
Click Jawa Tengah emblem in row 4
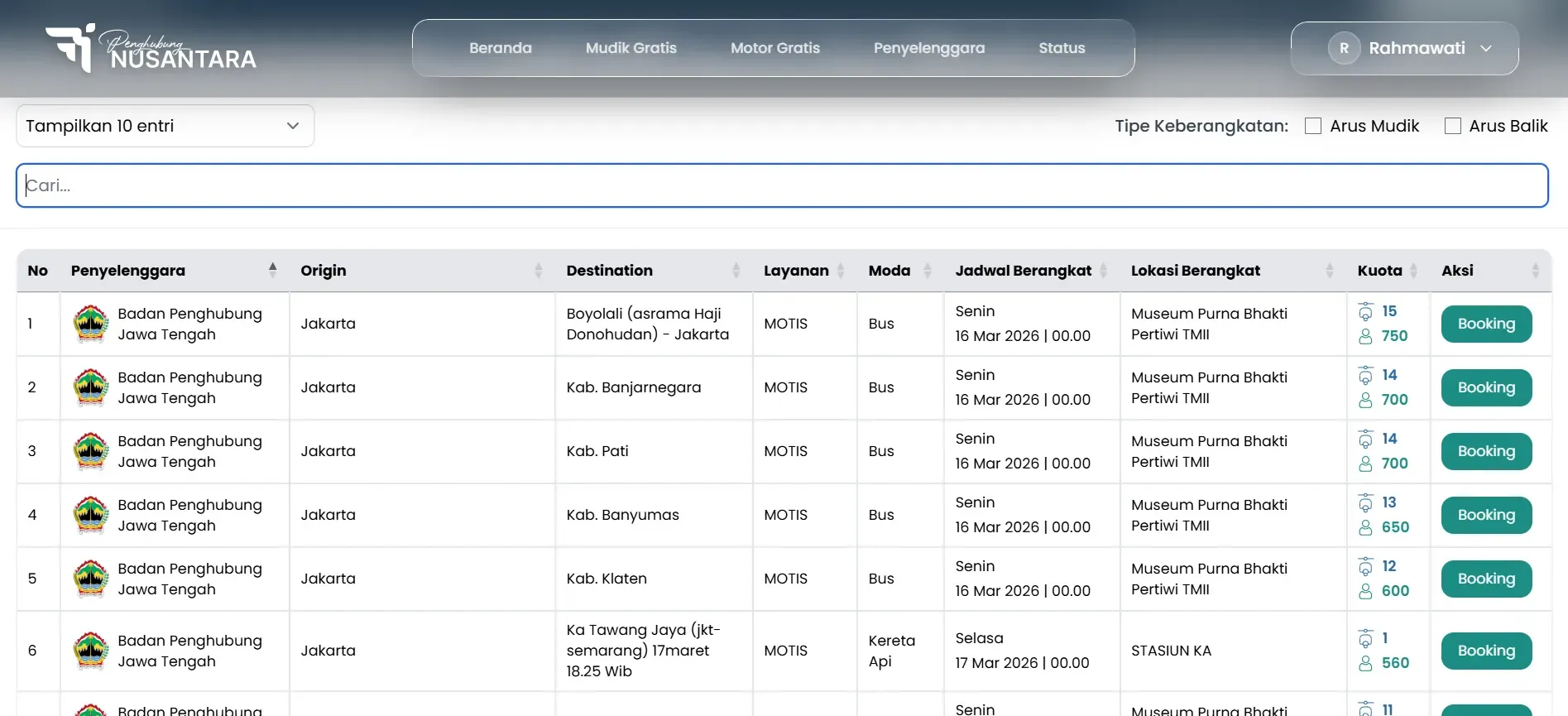click(91, 515)
